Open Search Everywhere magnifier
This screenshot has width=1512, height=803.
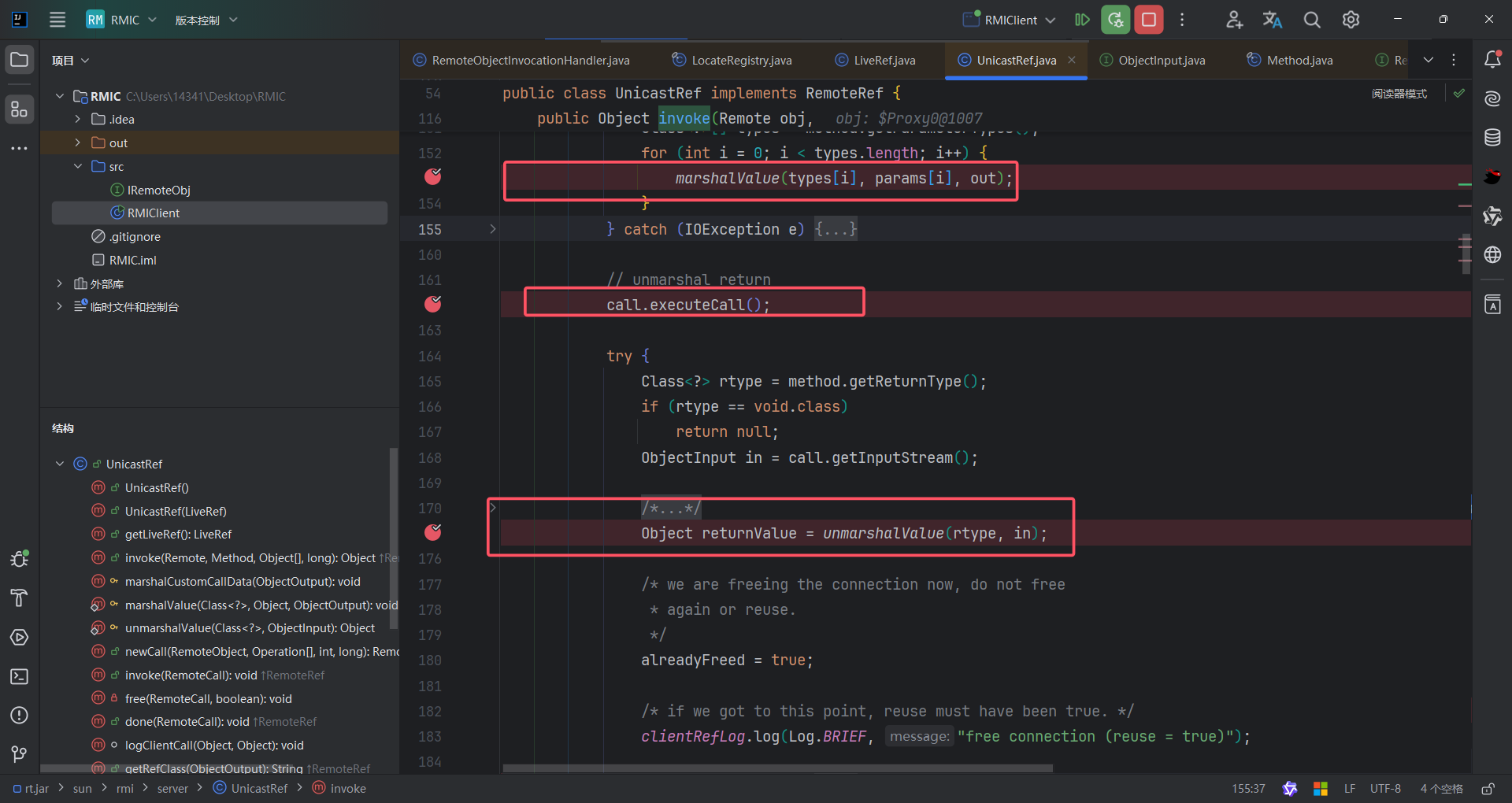click(1312, 20)
